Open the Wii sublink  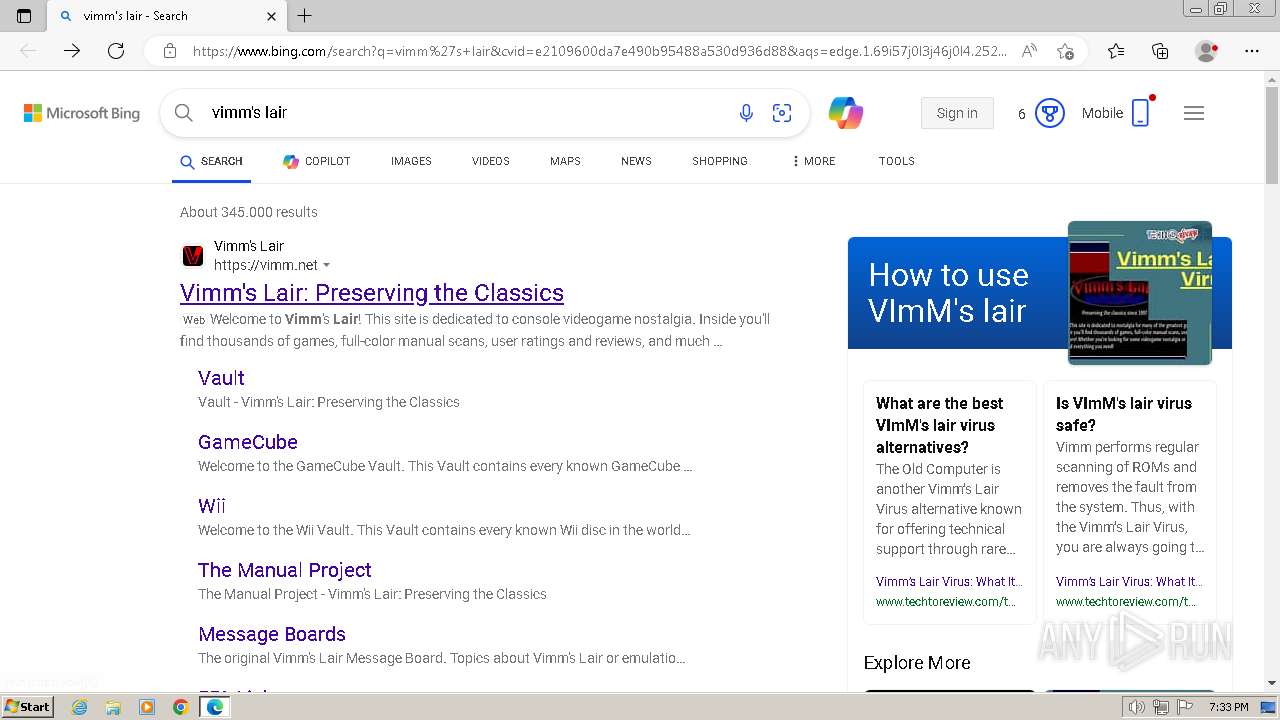212,506
